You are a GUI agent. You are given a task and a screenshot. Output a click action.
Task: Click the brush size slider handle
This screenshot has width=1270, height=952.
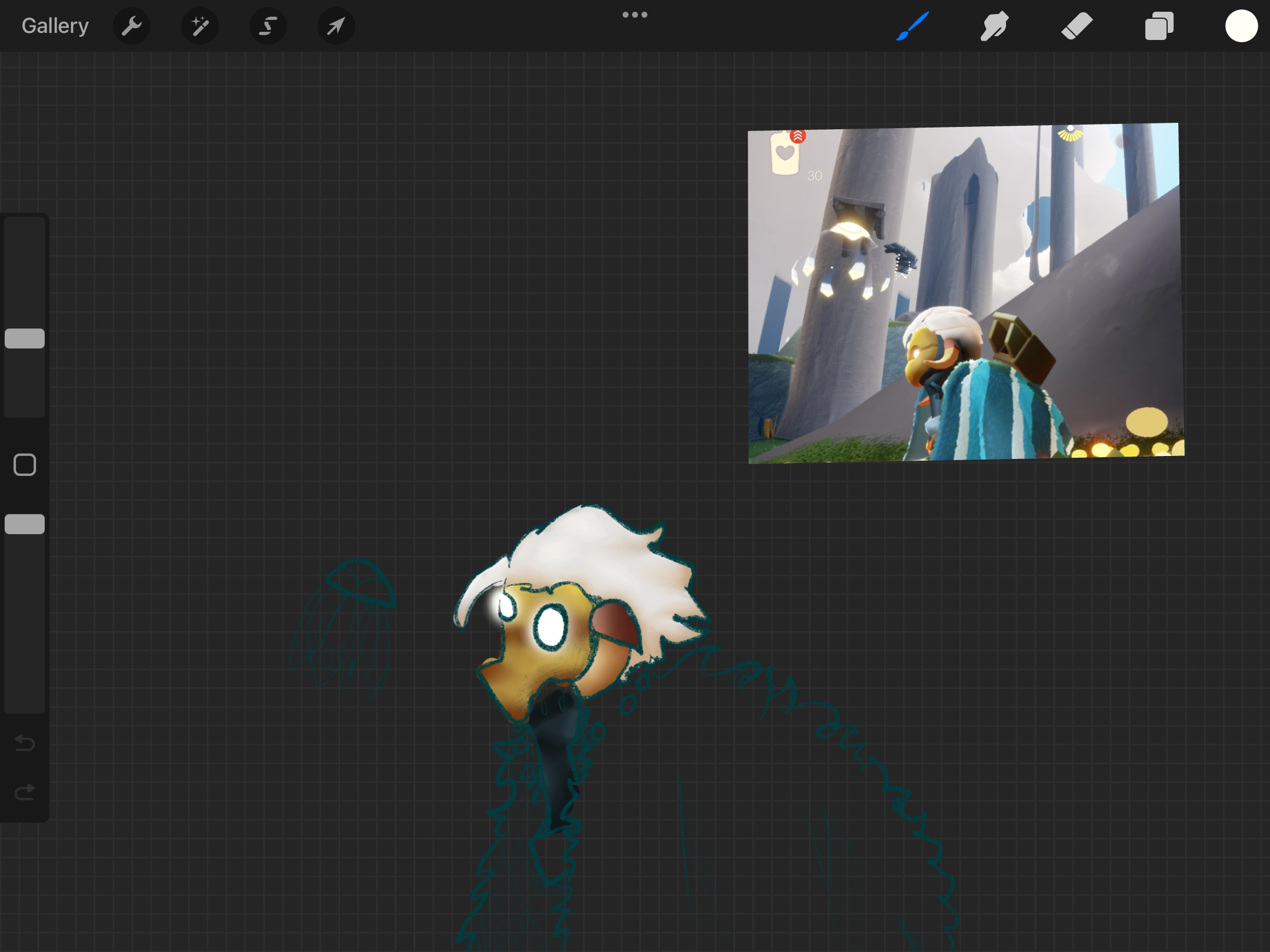point(25,338)
